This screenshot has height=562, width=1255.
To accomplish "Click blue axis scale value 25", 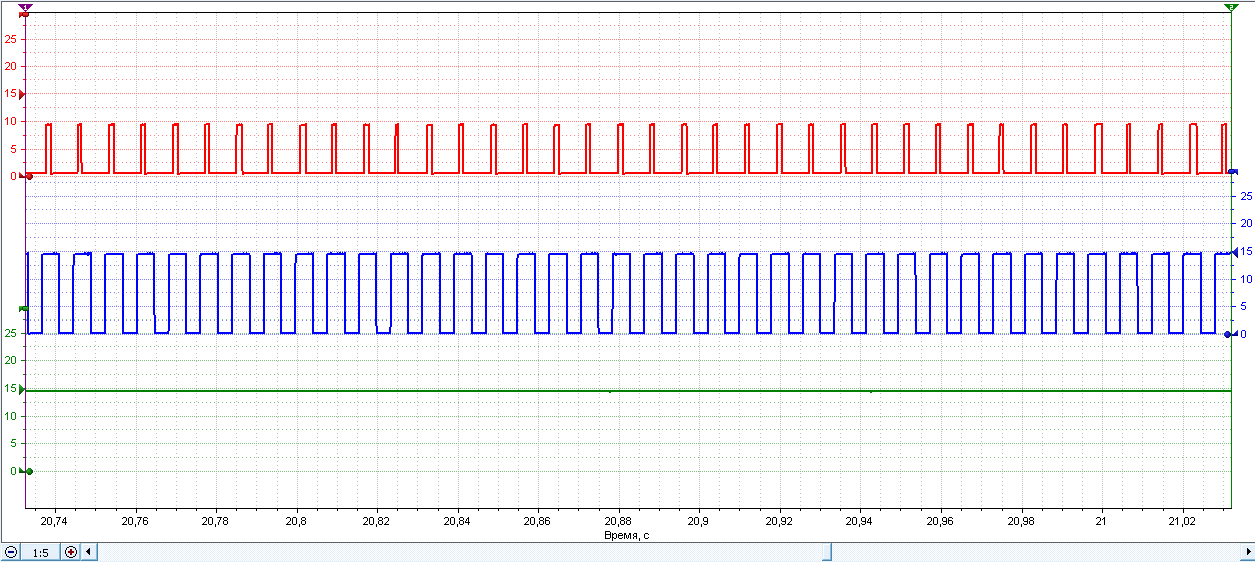I will 1246,196.
